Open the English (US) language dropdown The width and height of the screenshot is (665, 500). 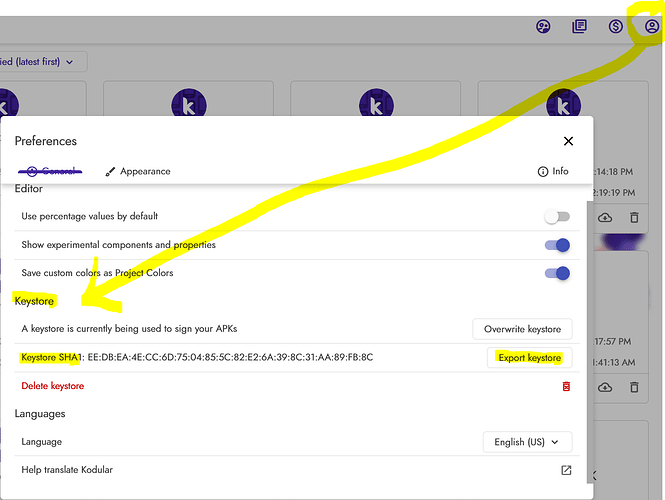point(527,442)
